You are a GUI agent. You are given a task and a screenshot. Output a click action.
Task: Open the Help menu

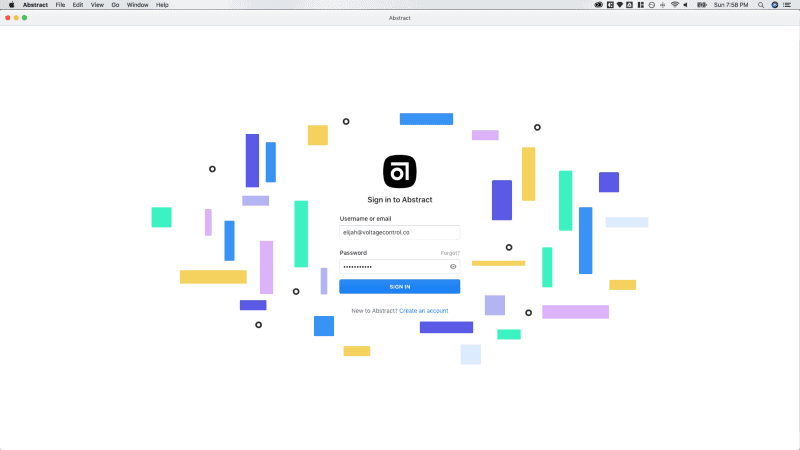tap(162, 5)
